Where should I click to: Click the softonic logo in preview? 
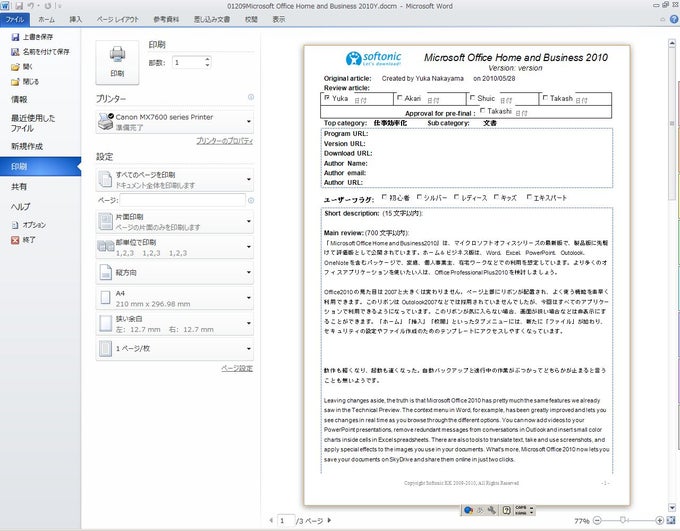coord(373,59)
